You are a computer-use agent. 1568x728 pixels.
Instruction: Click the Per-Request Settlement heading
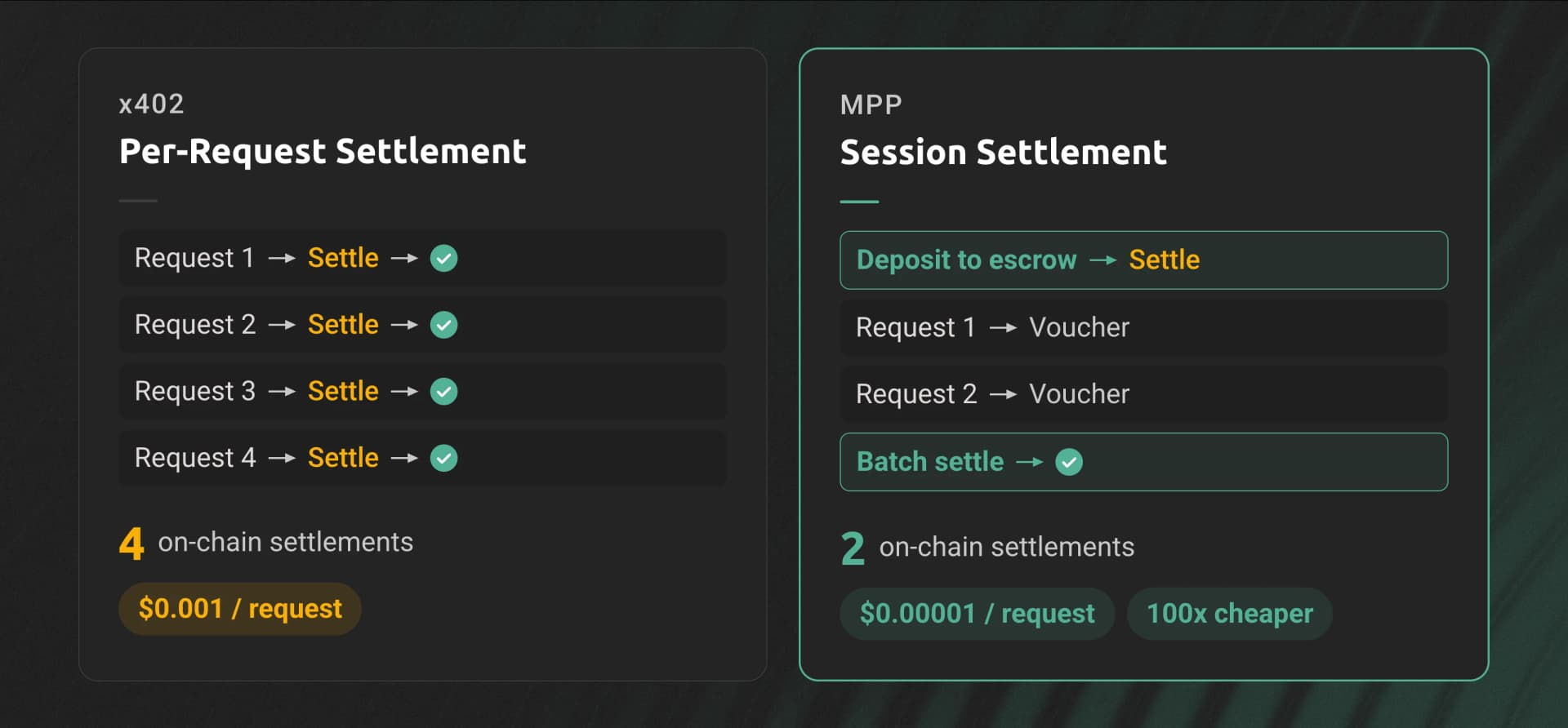point(323,152)
